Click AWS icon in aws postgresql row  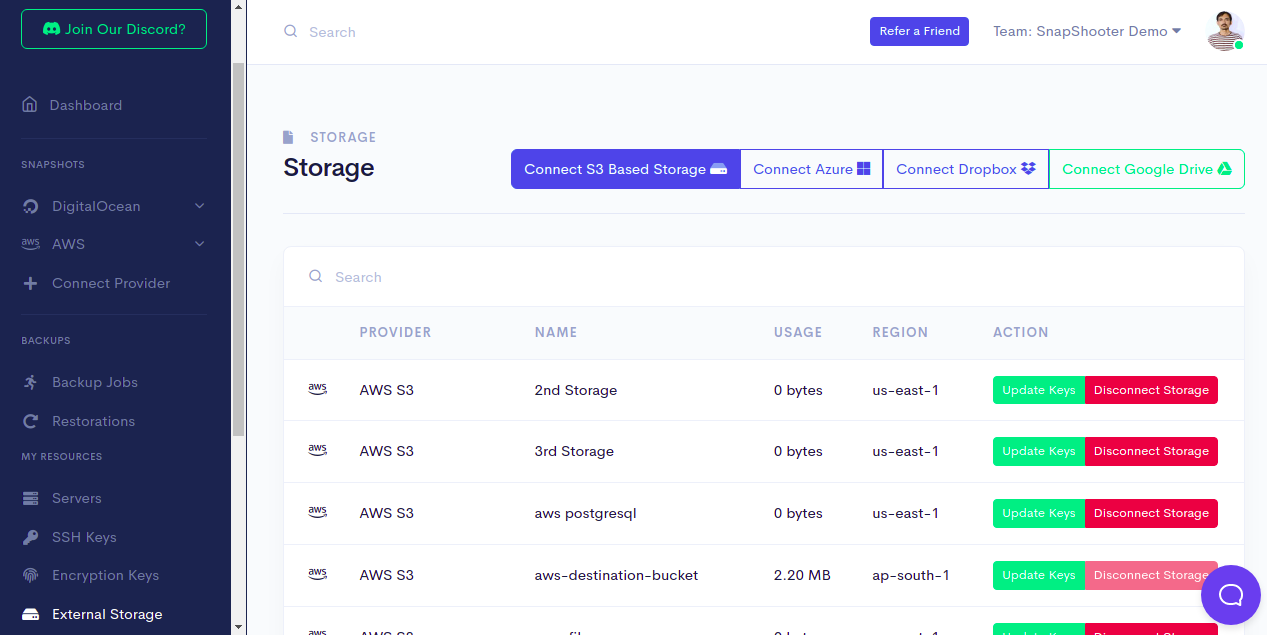coord(318,513)
